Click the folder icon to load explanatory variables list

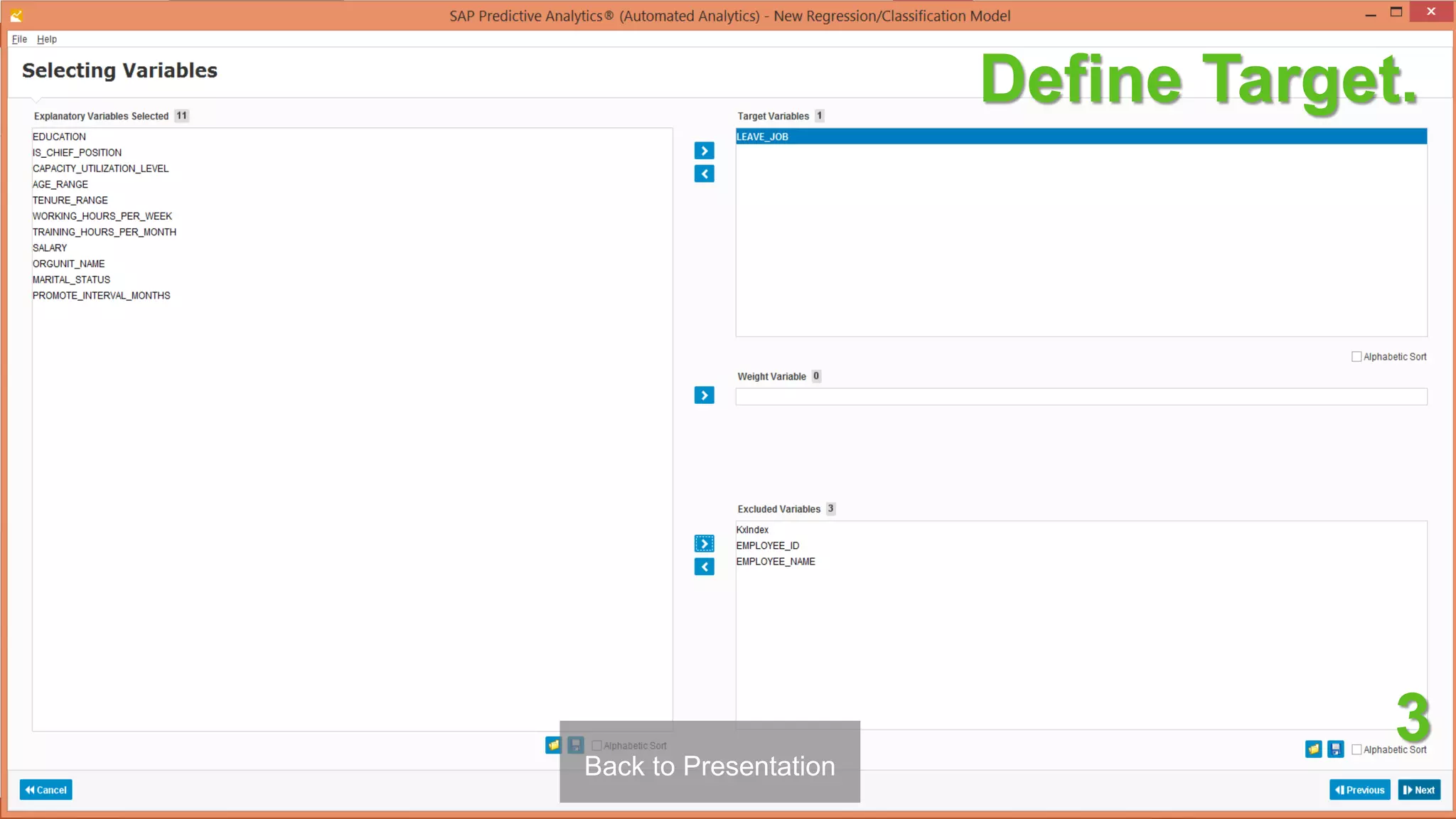(x=553, y=745)
